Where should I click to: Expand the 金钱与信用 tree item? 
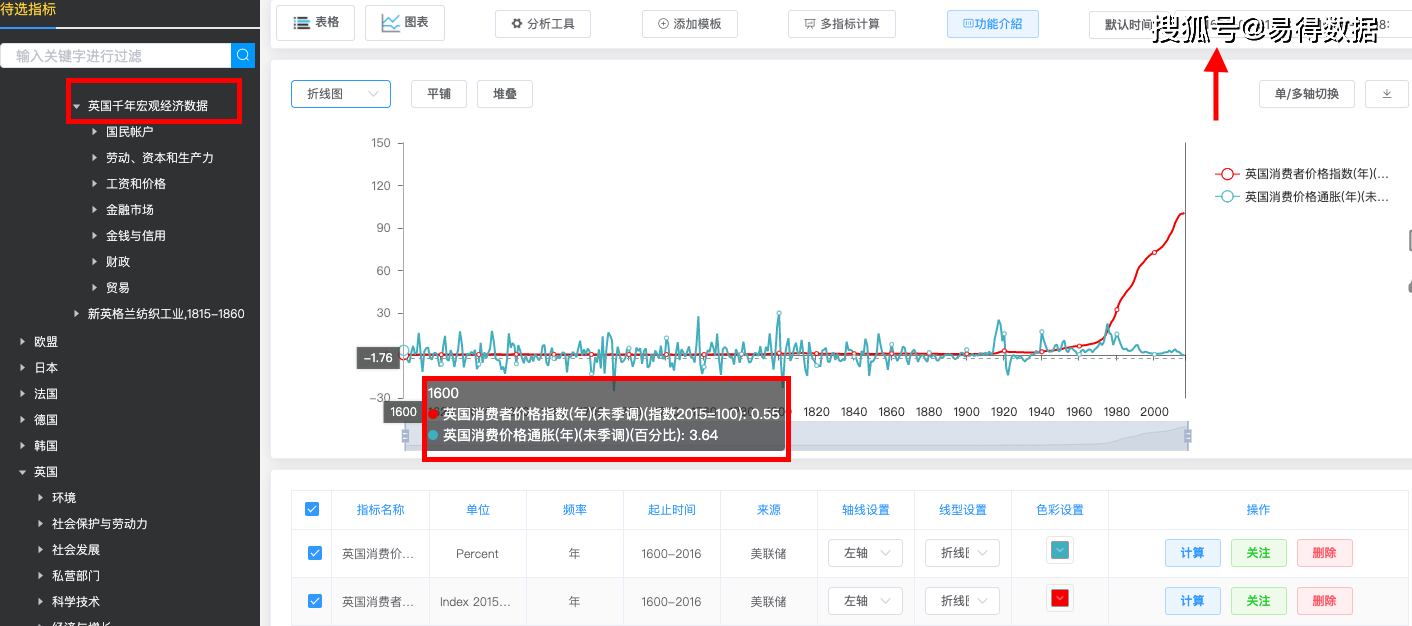click(x=94, y=235)
